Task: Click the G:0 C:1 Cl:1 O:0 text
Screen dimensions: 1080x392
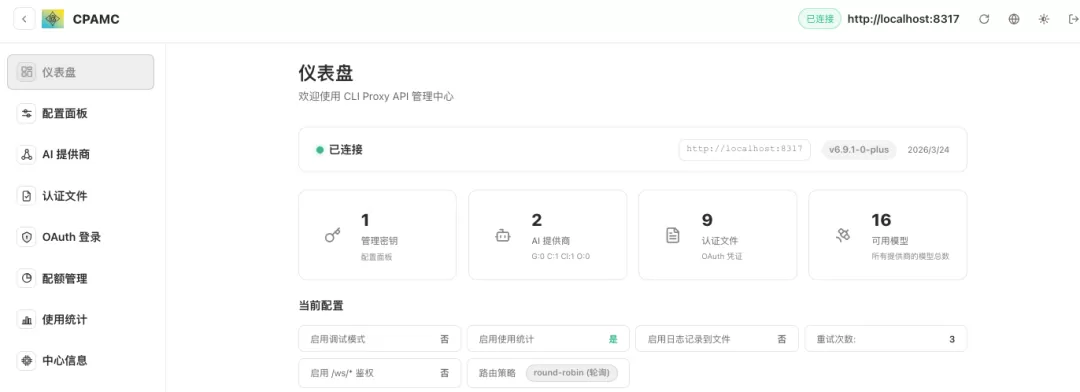Action: [561, 256]
